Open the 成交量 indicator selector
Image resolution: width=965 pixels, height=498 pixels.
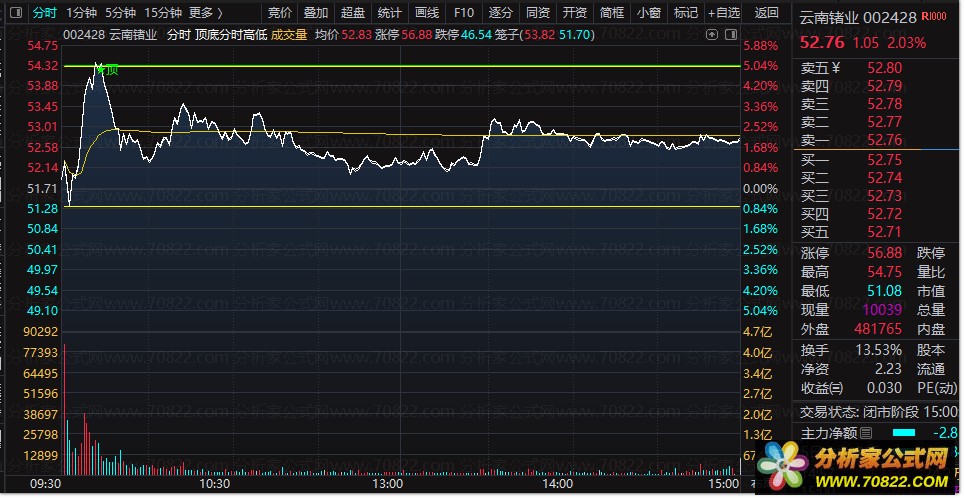click(289, 34)
